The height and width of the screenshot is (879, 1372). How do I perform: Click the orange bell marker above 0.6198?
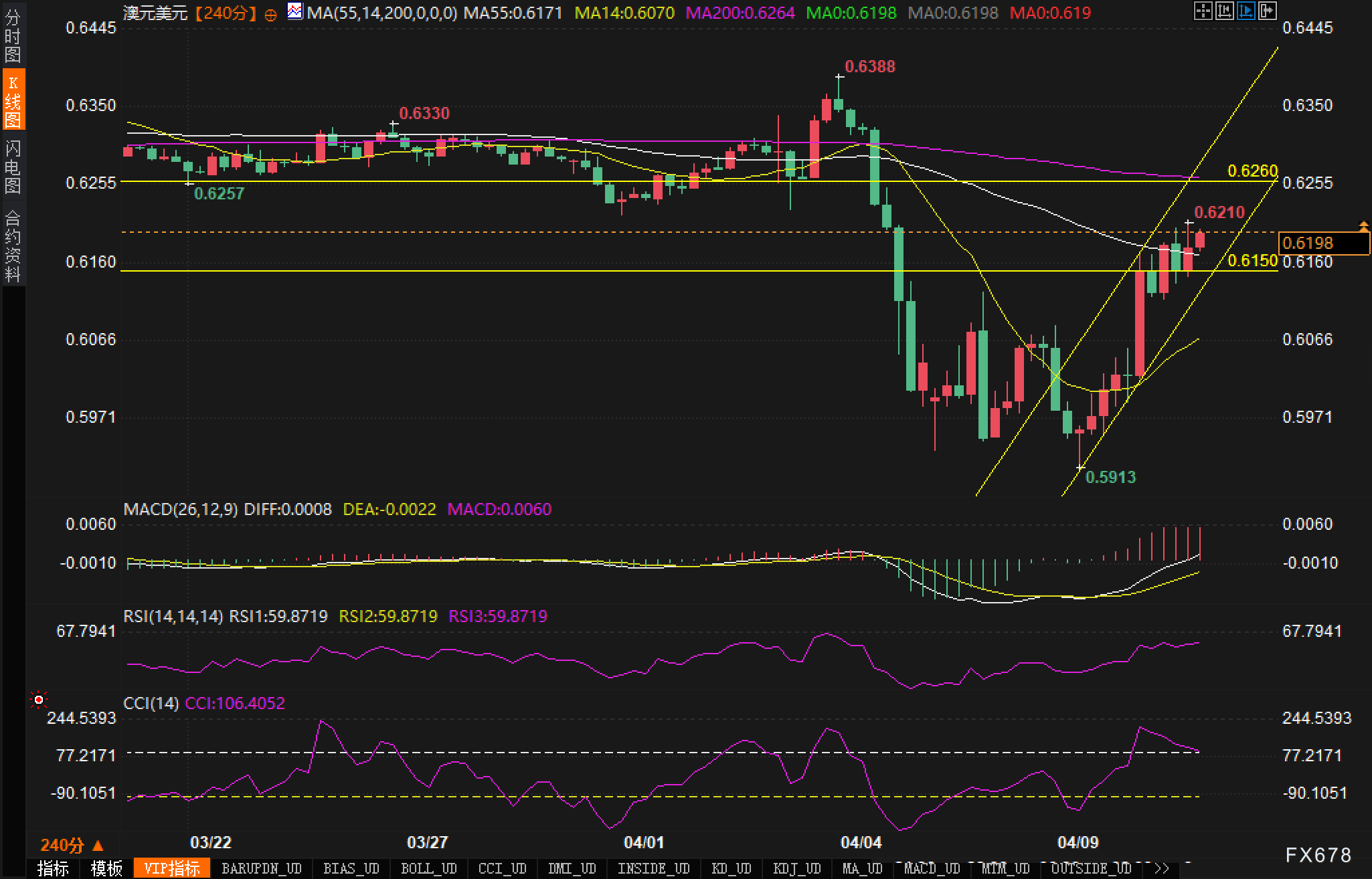click(1363, 226)
